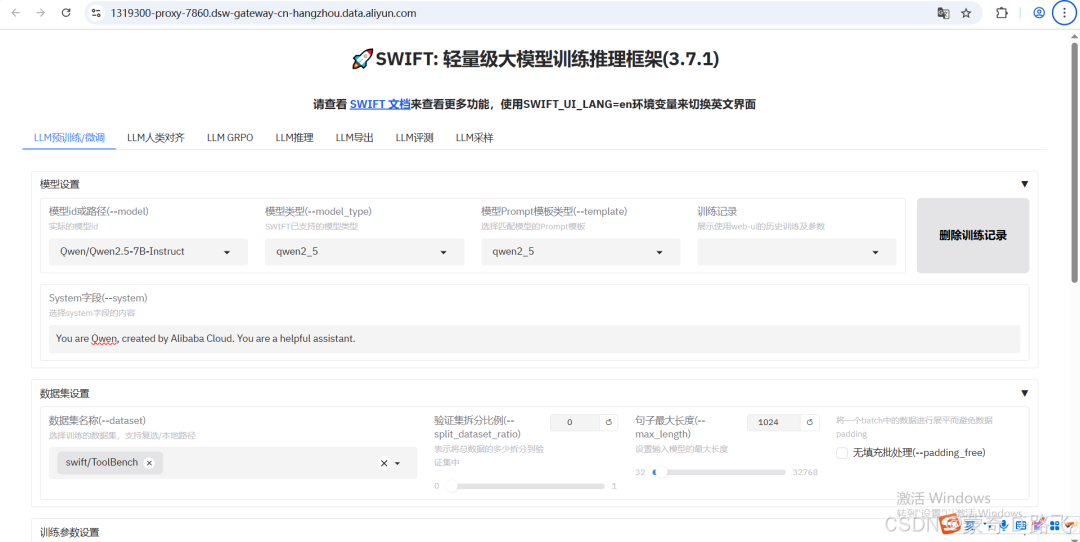
Task: Open the browser extensions puzzle icon
Action: pos(1002,13)
